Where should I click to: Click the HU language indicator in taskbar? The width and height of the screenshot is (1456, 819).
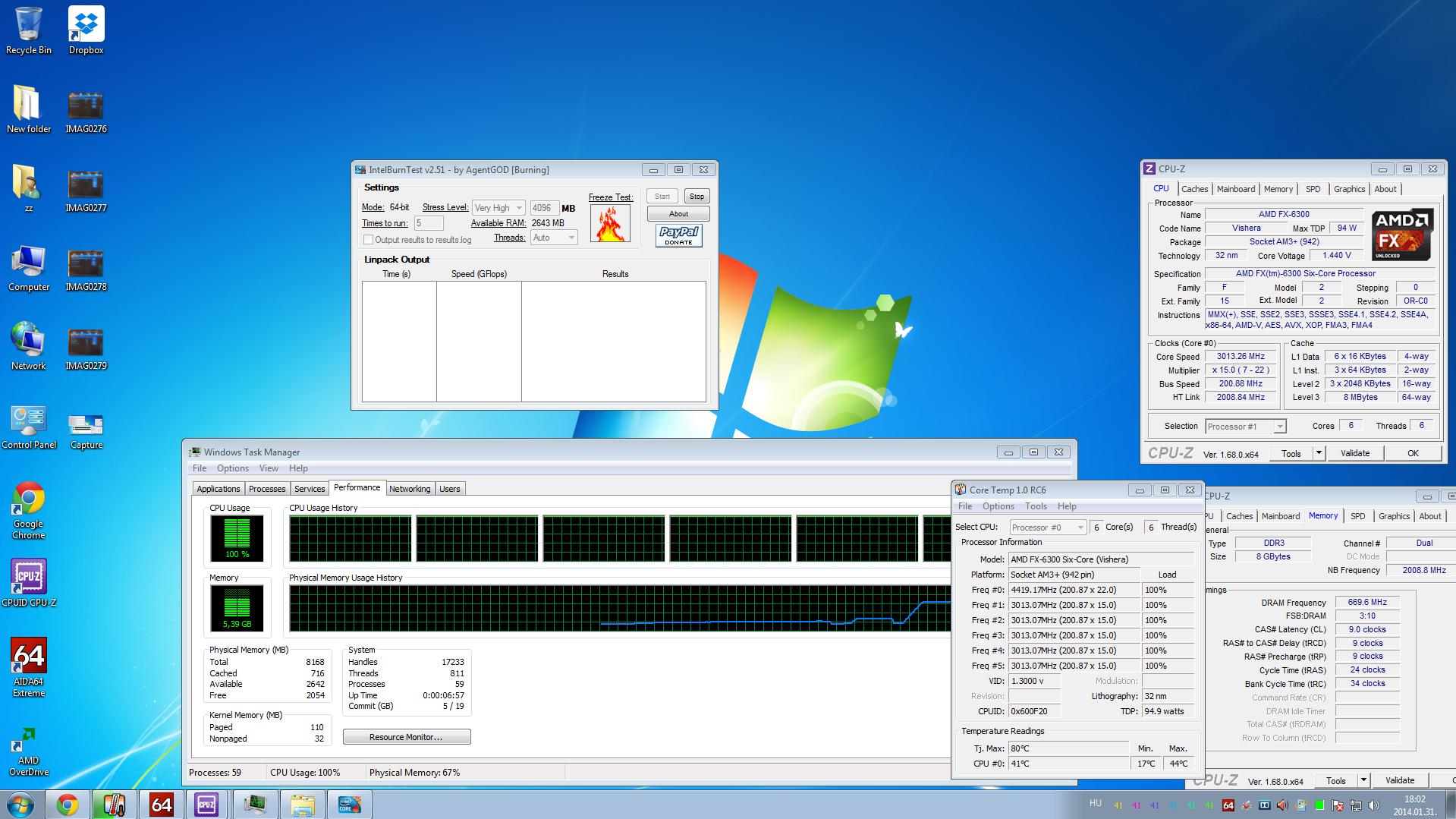1095,803
